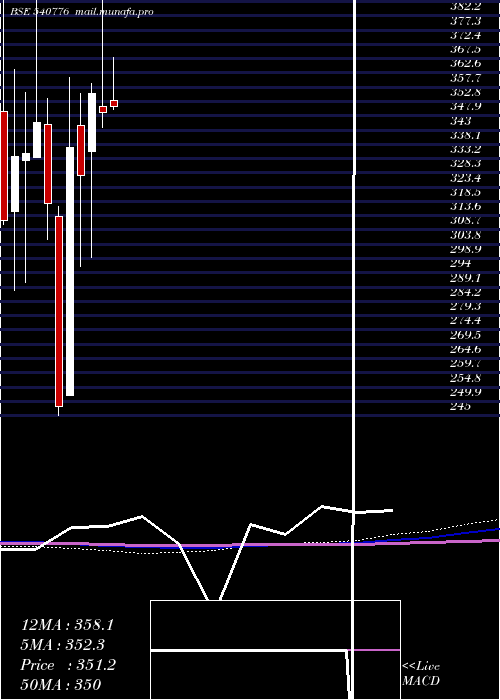Image resolution: width=500 pixels, height=700 pixels.
Task: Select the 264.6 price axis label
Action: point(465,350)
